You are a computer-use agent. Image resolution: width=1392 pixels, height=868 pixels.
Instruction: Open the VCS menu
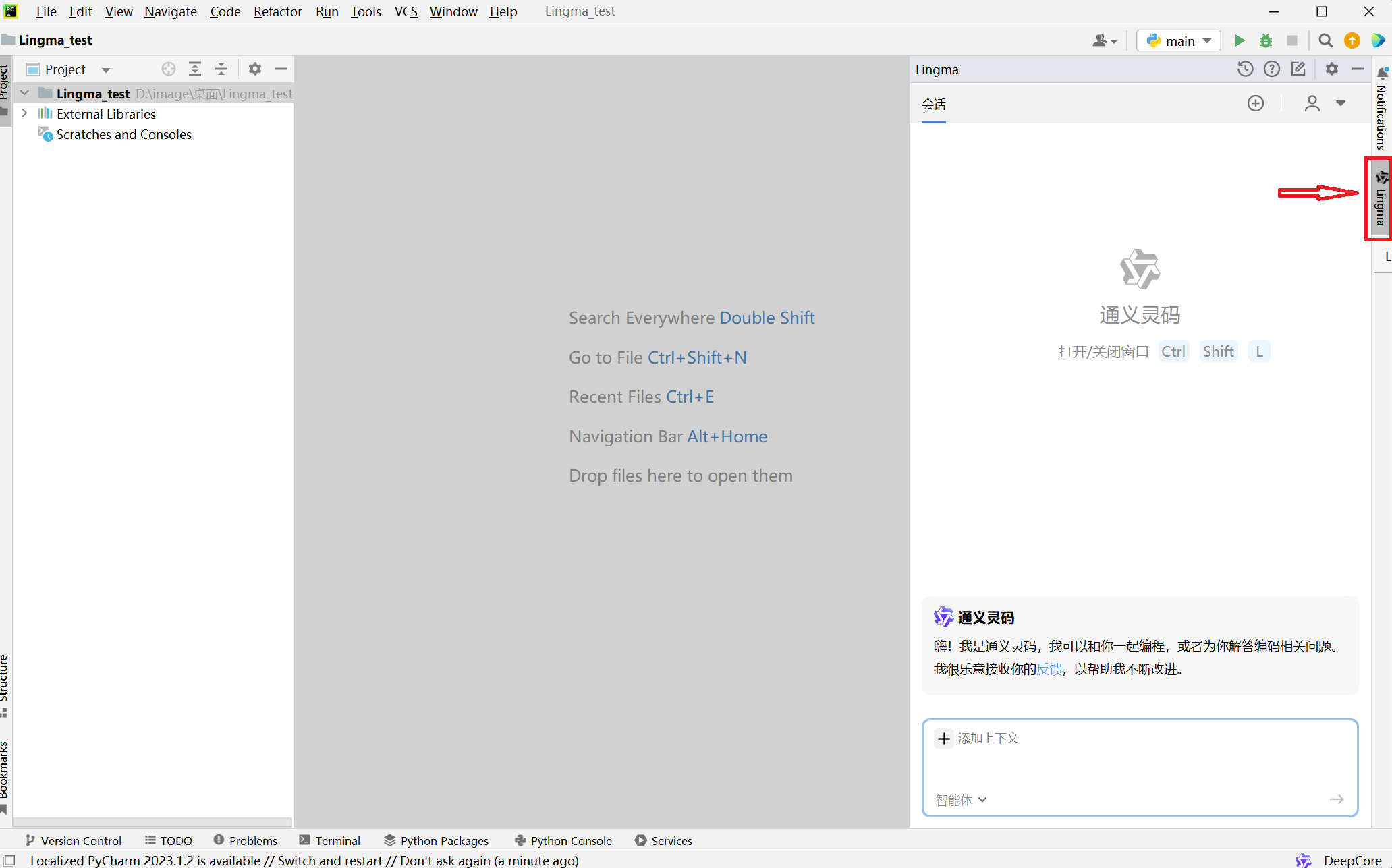pyautogui.click(x=406, y=11)
